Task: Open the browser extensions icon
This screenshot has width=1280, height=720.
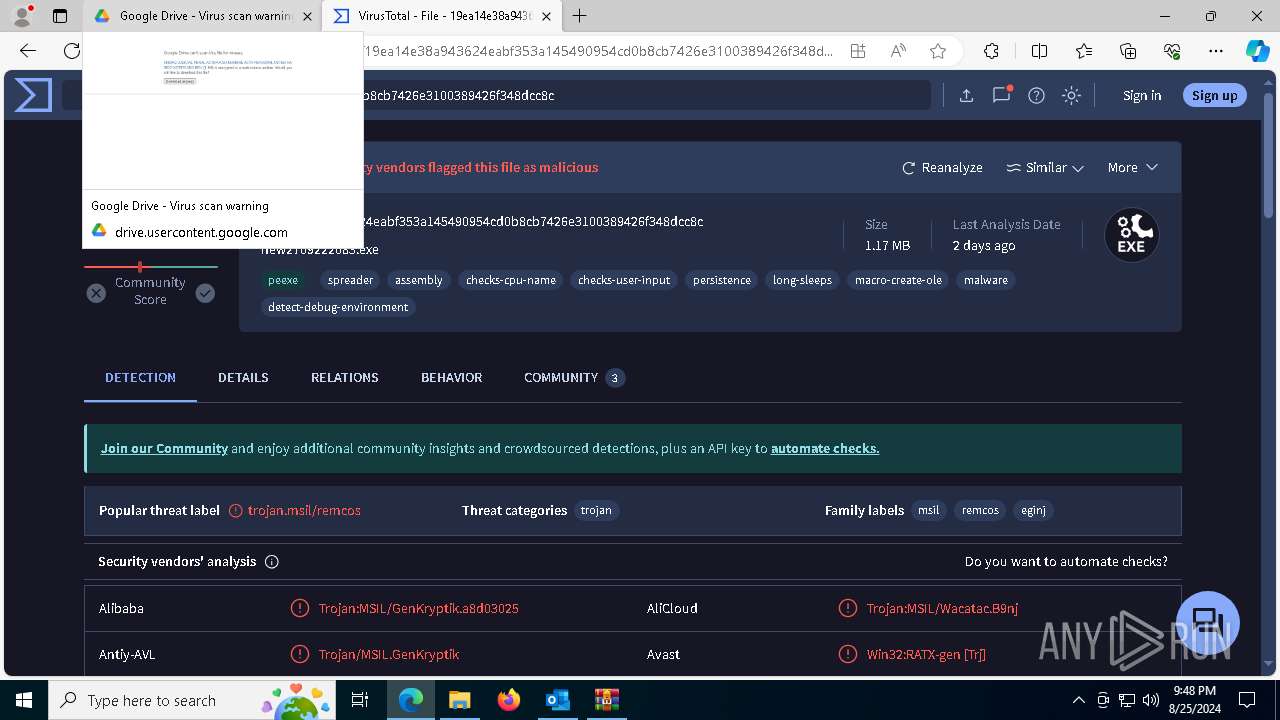Action: tap(991, 51)
